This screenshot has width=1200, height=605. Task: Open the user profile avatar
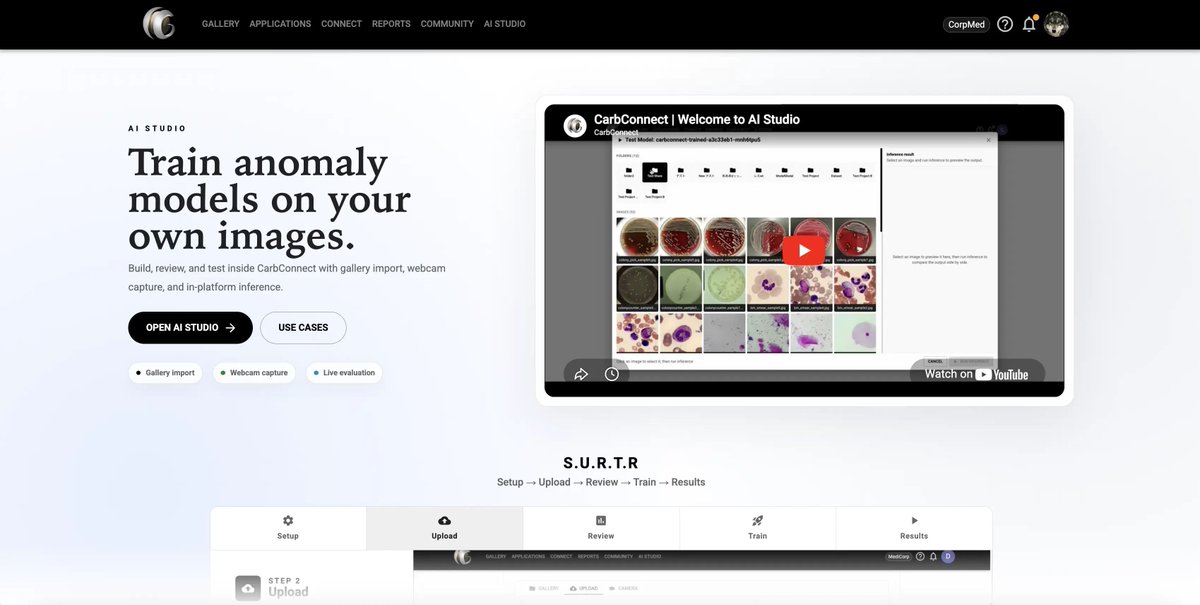click(1056, 24)
